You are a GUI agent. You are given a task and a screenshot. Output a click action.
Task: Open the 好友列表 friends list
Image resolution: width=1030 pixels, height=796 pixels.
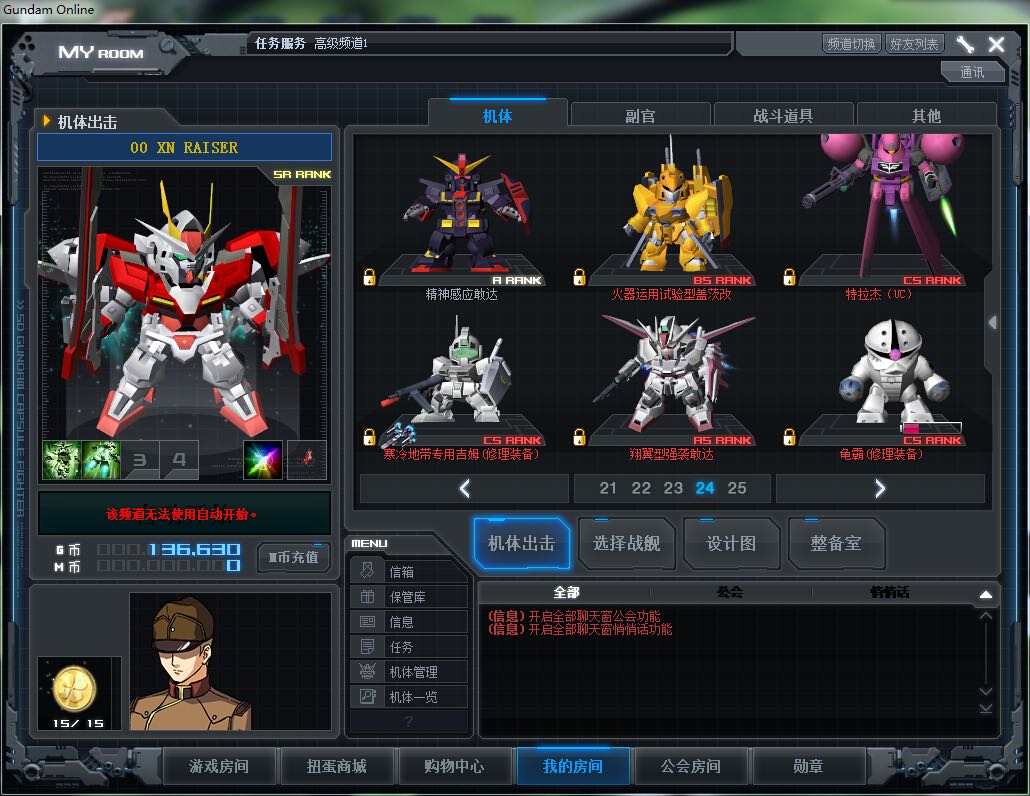[x=914, y=44]
